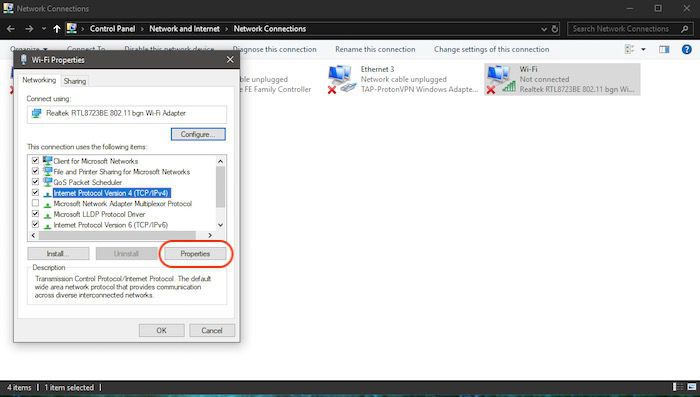Click Network and Internet breadcrumb

pos(184,29)
